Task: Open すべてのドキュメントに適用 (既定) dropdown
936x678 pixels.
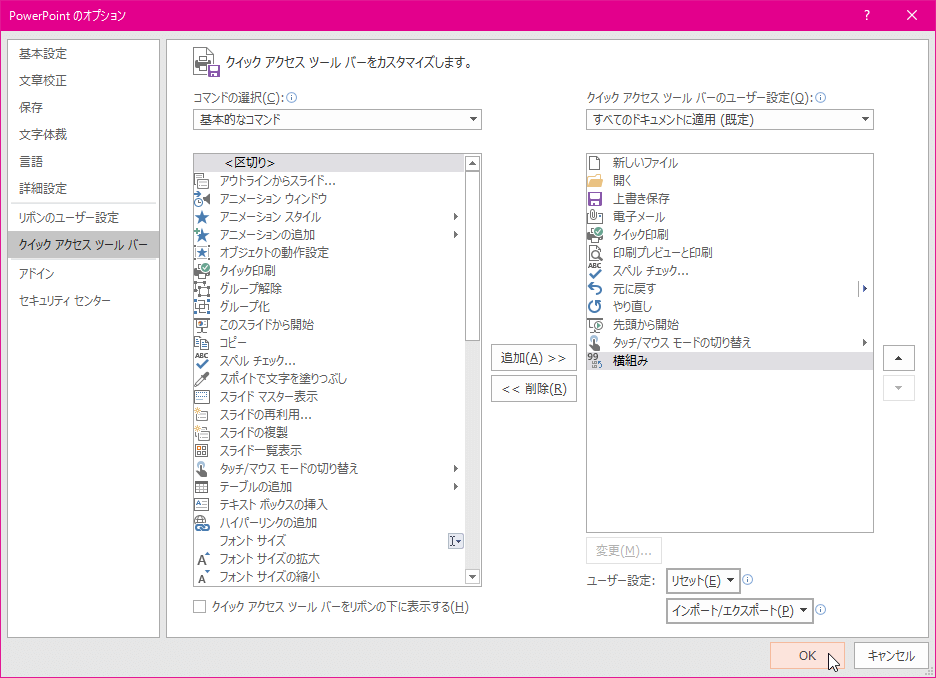Action: click(729, 119)
